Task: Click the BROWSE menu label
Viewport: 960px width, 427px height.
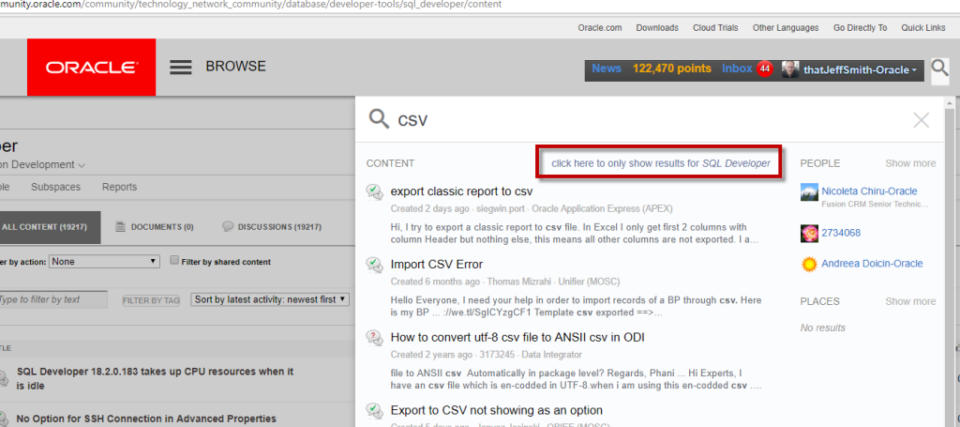Action: click(236, 66)
